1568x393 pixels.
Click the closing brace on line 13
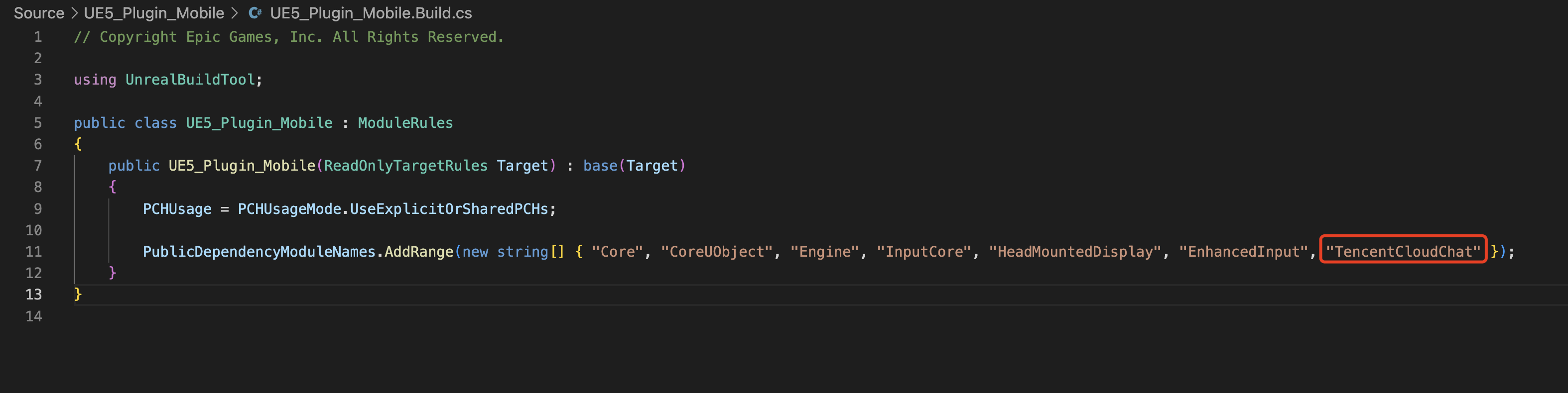point(78,295)
